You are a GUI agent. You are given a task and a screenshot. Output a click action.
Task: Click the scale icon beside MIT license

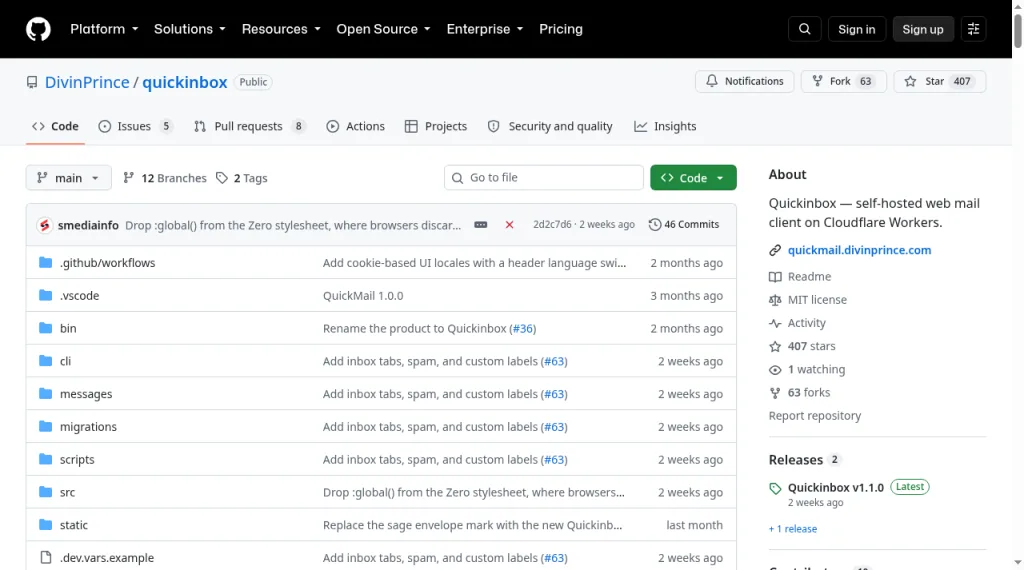point(775,300)
